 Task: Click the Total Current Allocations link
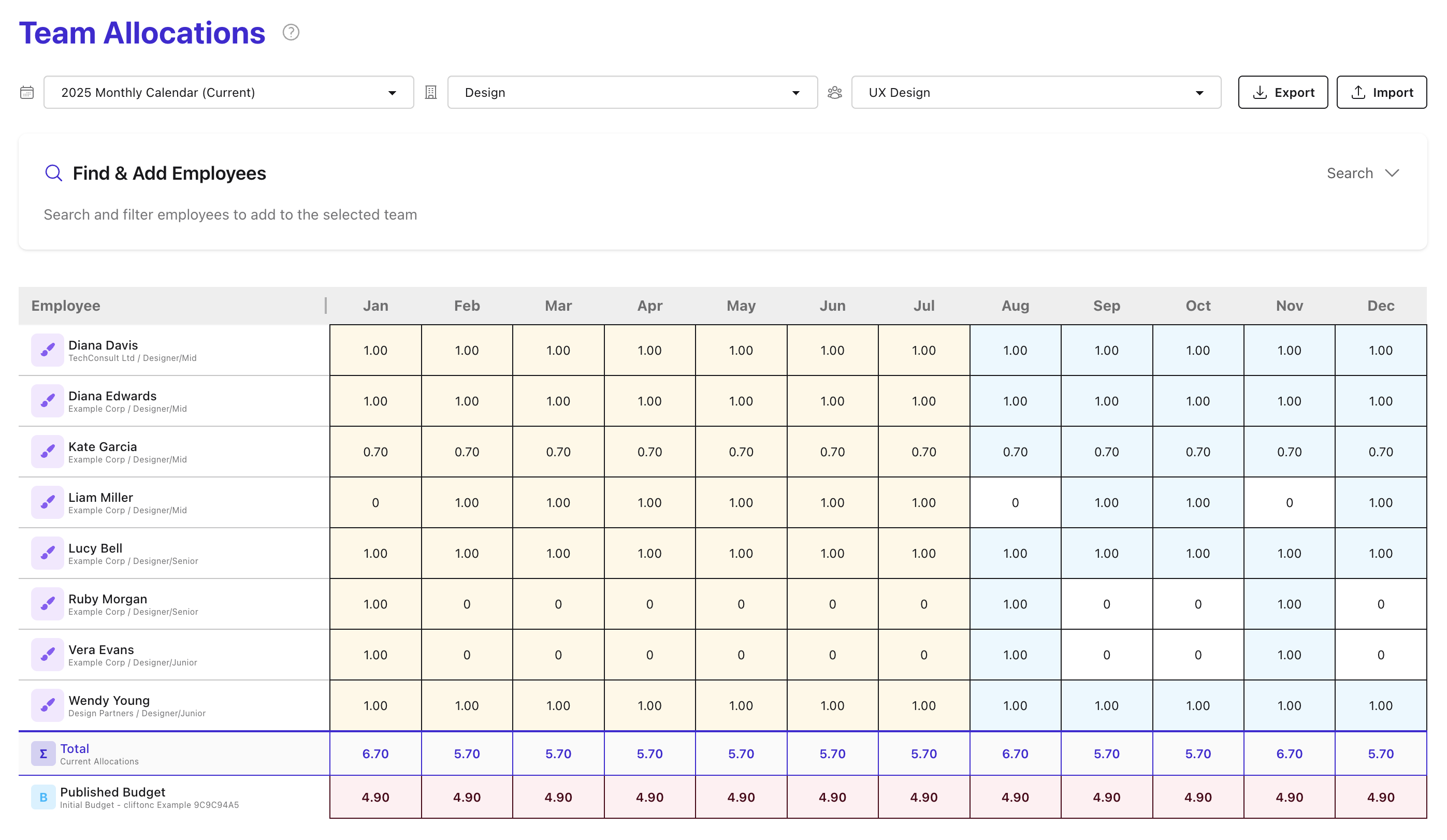click(74, 748)
